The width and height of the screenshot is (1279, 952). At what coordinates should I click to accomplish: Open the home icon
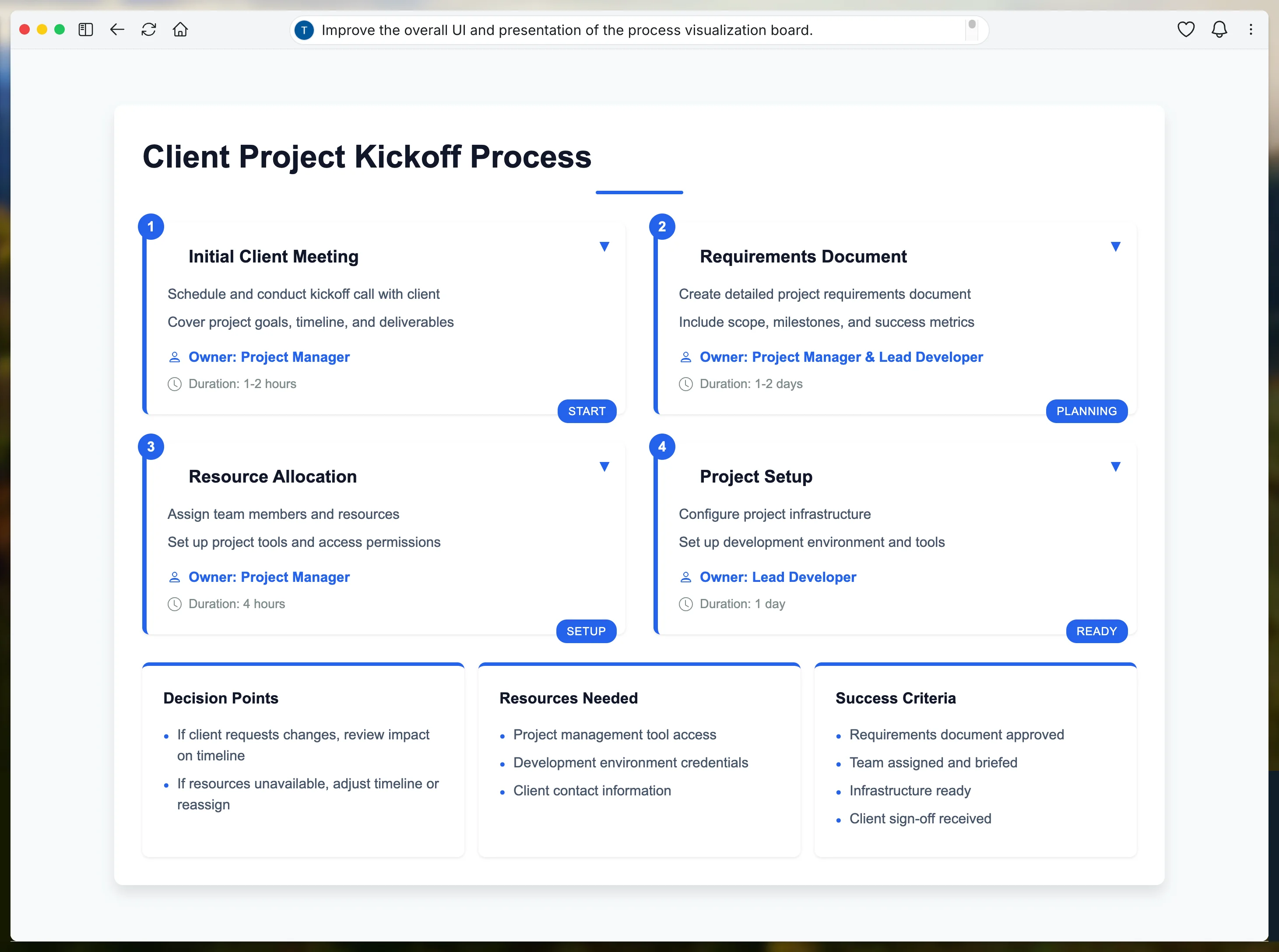tap(180, 29)
